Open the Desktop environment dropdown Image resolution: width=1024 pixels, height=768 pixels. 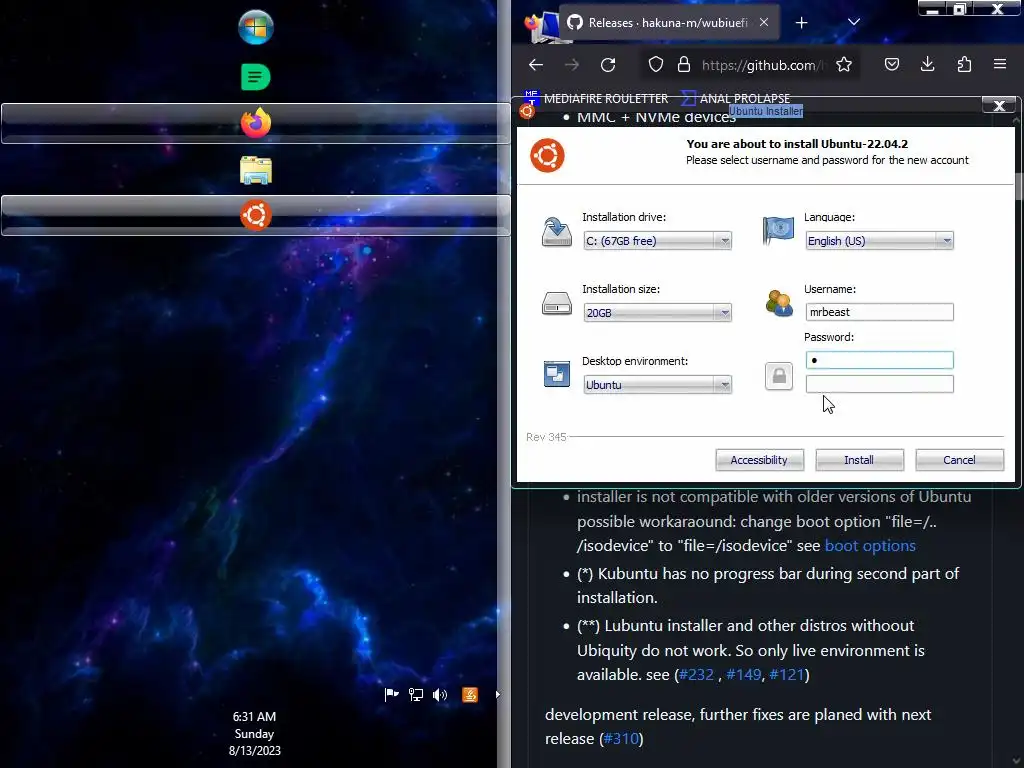click(x=657, y=385)
